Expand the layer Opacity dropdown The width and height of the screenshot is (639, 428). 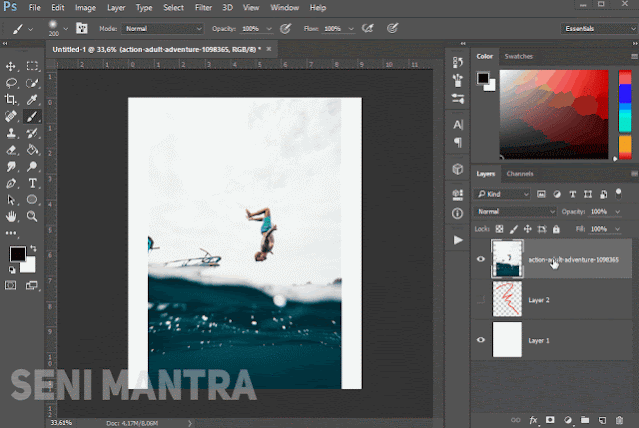tap(617, 212)
